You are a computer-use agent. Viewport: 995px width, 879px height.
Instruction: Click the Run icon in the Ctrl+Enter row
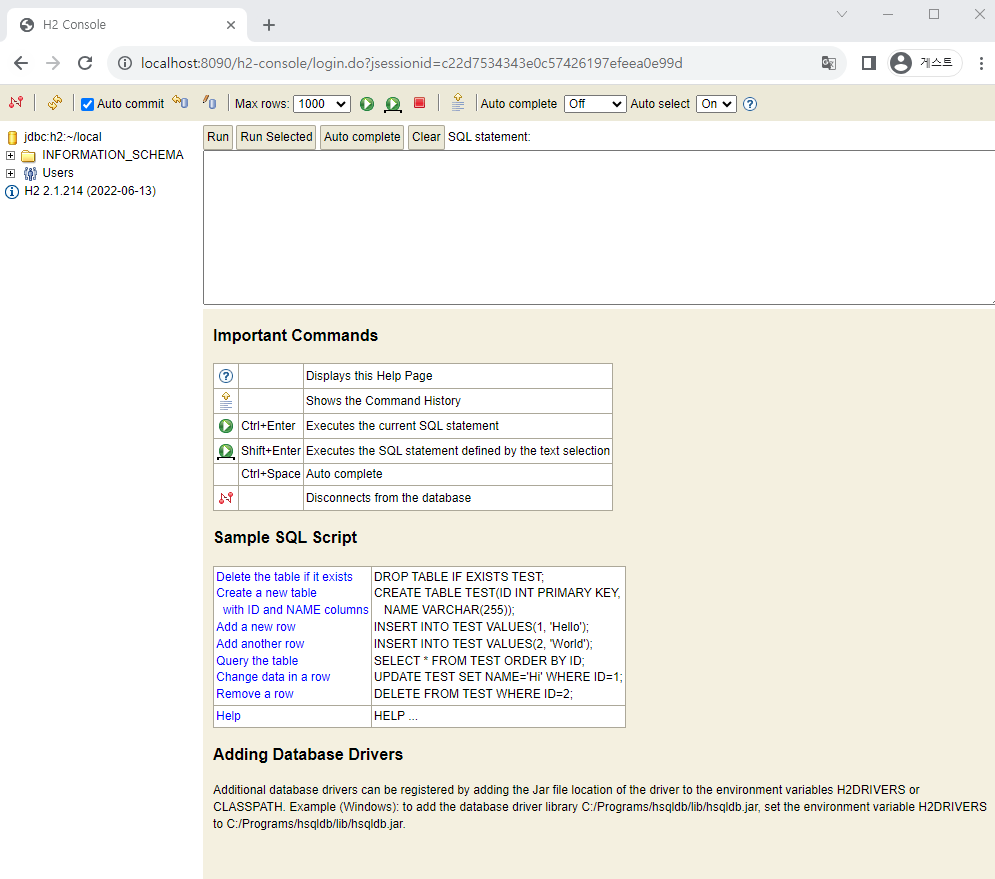pyautogui.click(x=226, y=426)
